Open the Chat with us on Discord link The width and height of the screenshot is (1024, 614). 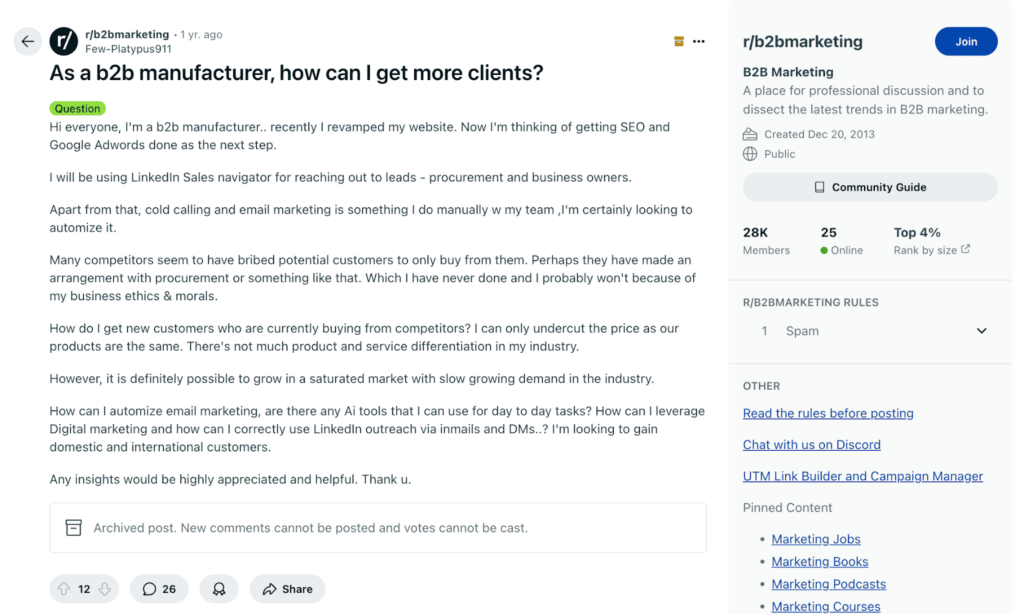811,444
